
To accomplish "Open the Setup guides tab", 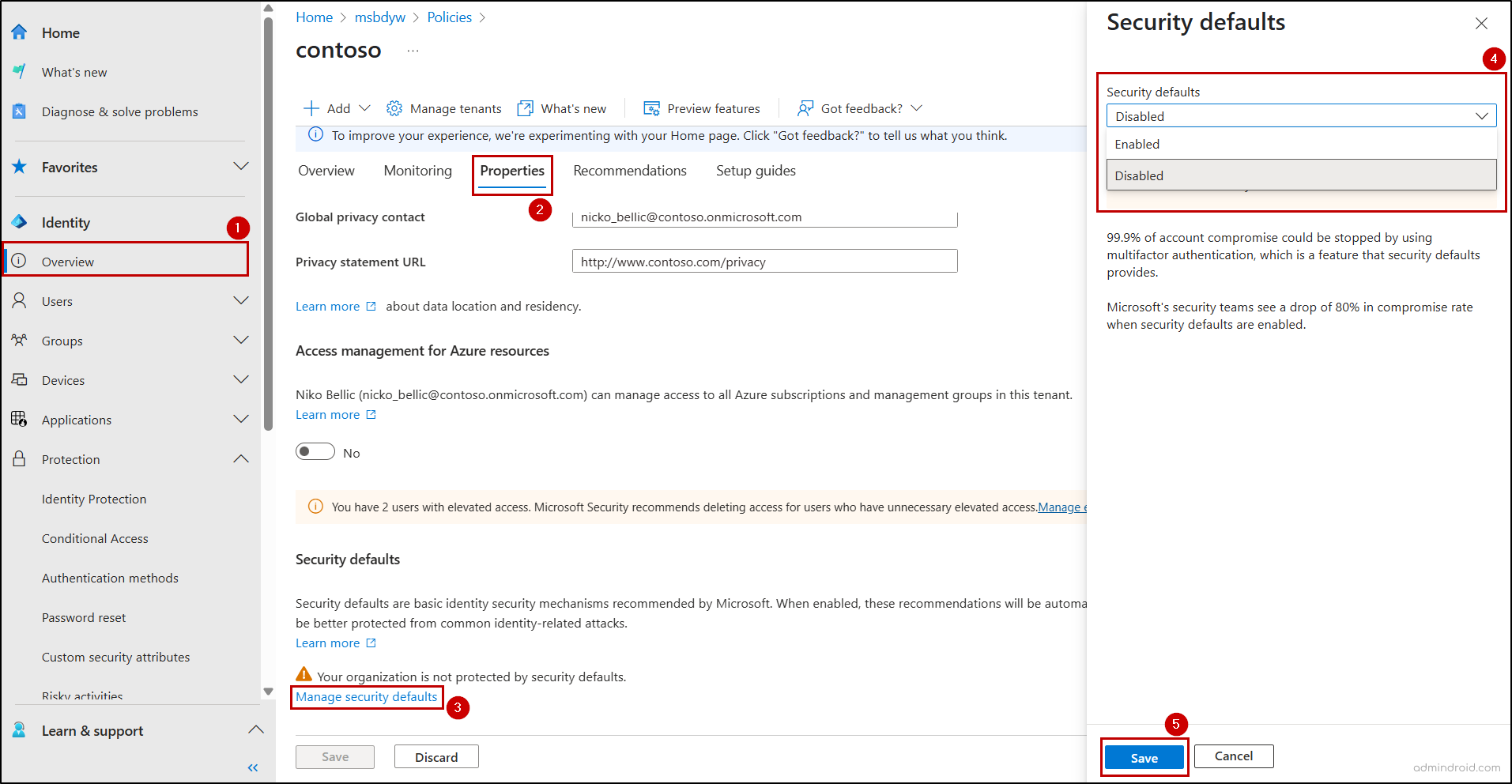I will click(755, 170).
